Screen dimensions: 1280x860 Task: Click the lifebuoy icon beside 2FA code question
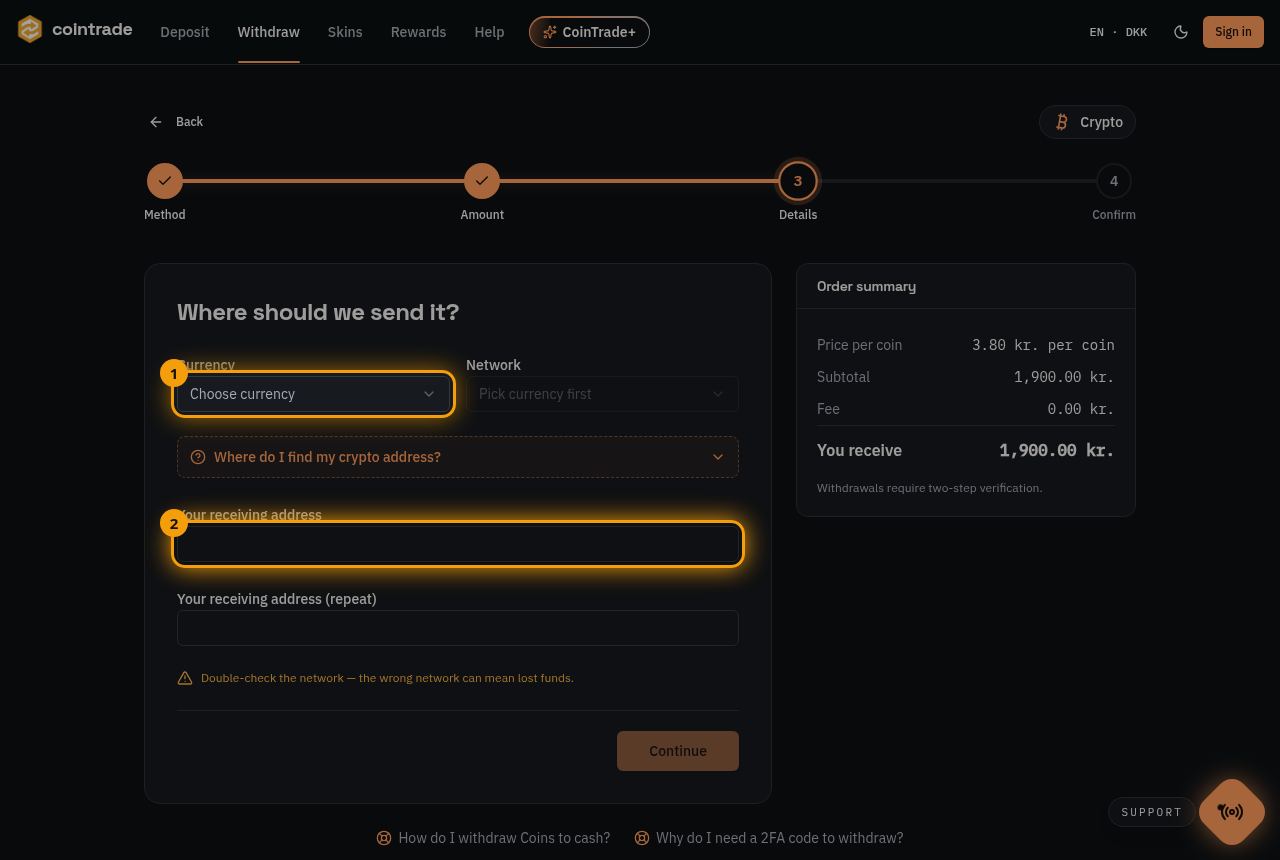[642, 838]
